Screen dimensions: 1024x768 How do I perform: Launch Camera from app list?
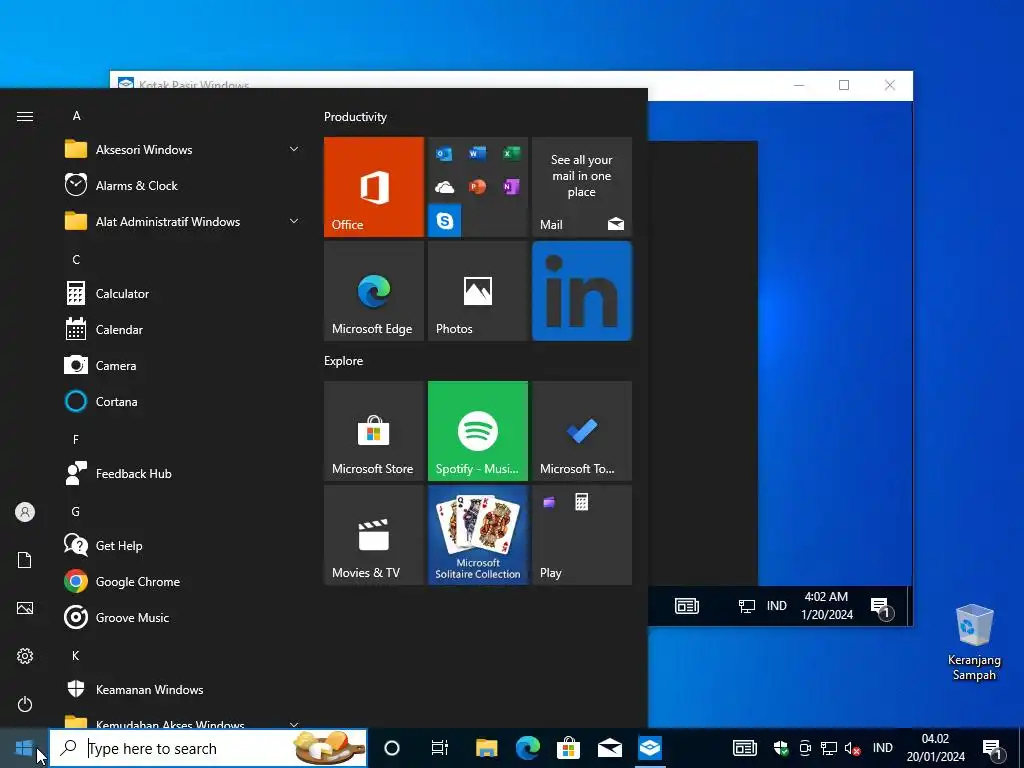click(182, 366)
